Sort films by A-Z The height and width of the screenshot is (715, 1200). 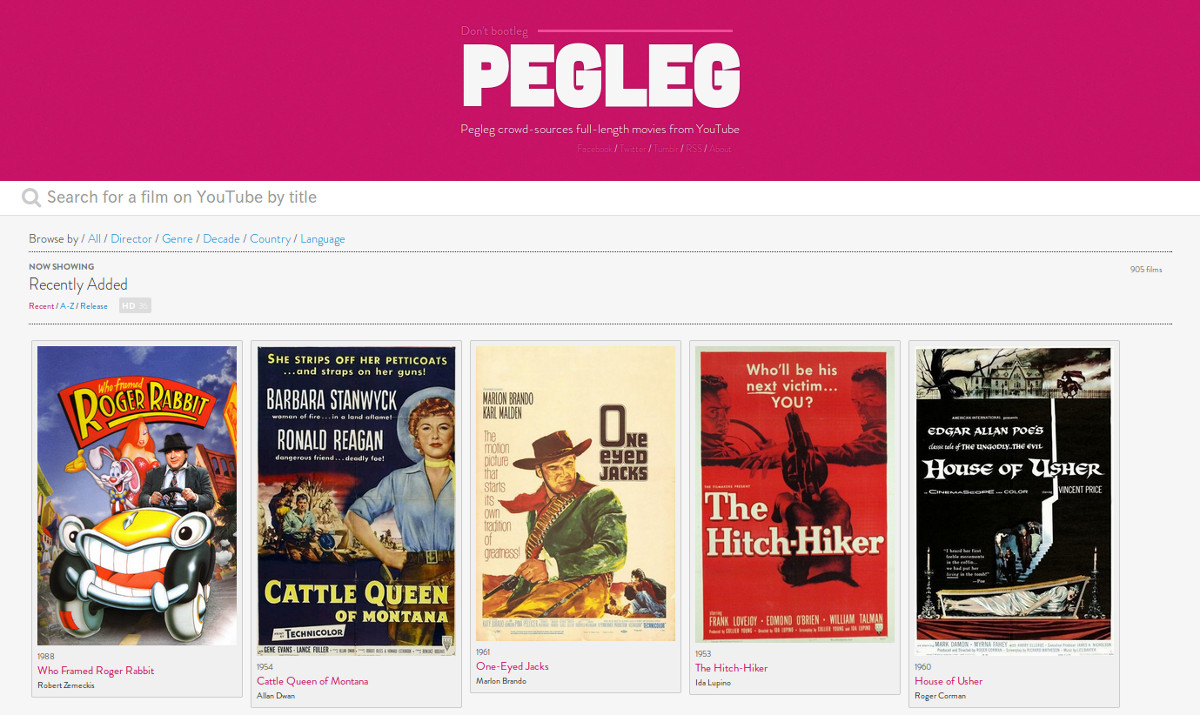pyautogui.click(x=67, y=306)
